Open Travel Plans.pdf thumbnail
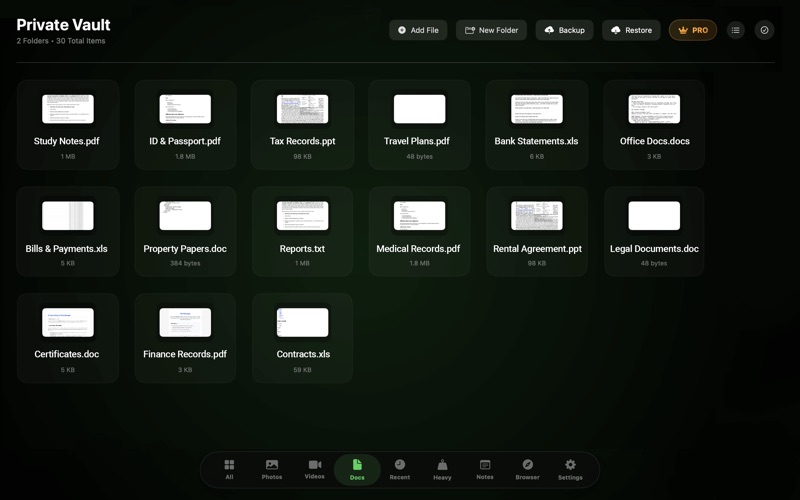Image resolution: width=800 pixels, height=500 pixels. (419, 109)
